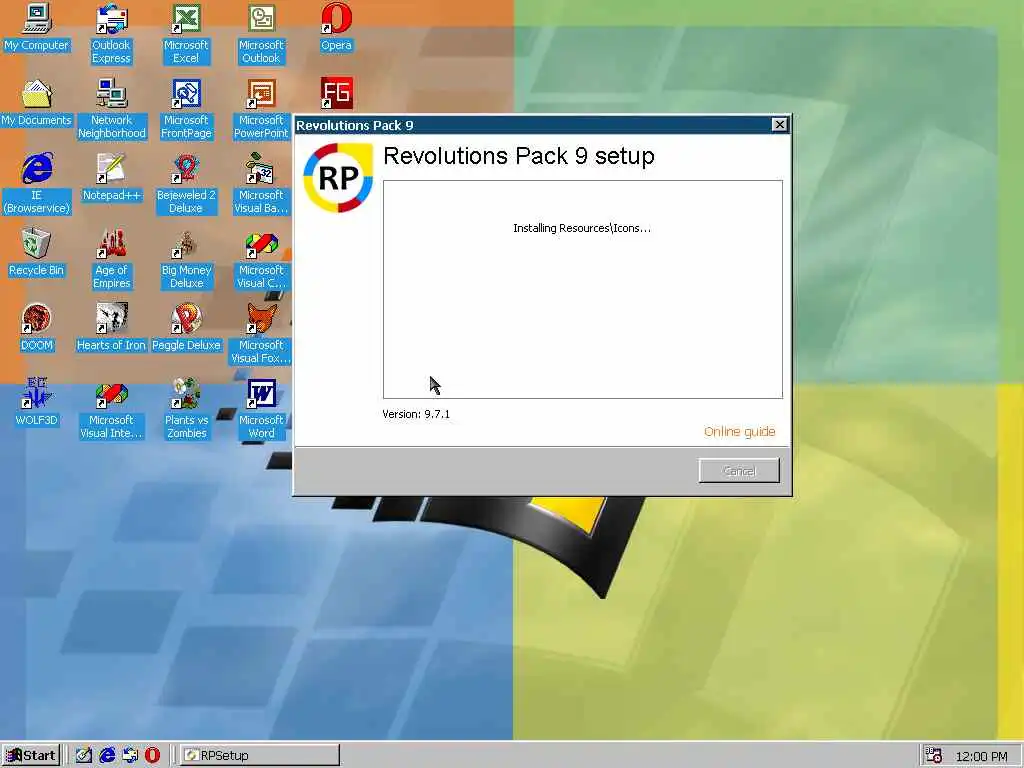The image size is (1024, 768).
Task: Select the Microsoft Visual C++ shortcut
Action: [261, 259]
